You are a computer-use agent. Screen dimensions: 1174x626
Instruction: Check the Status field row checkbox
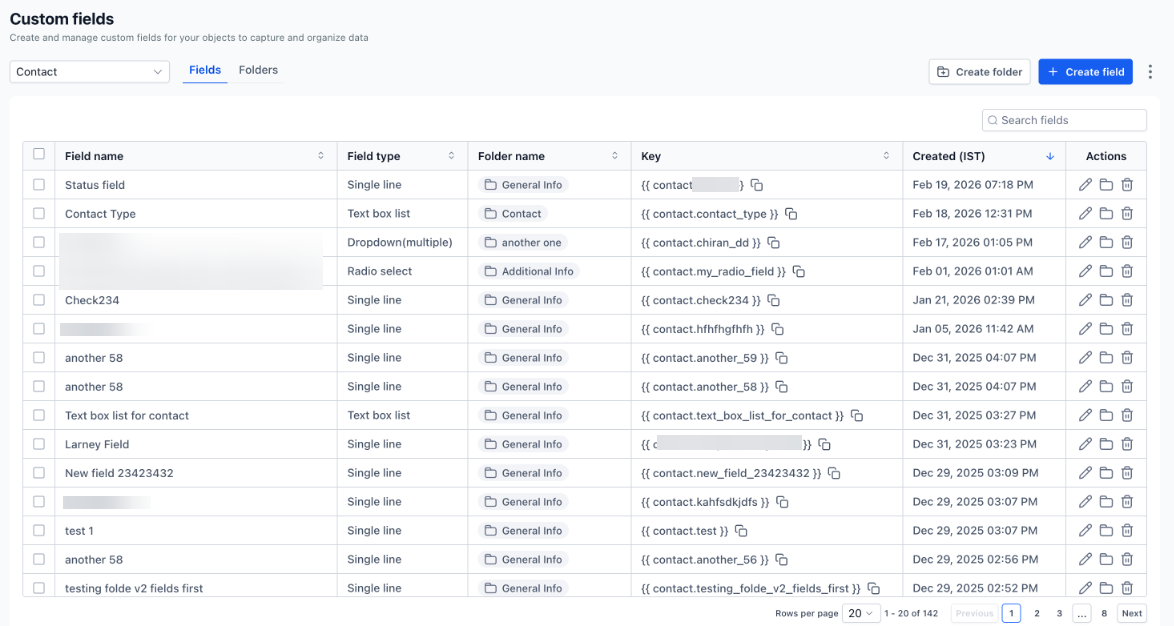click(x=39, y=185)
